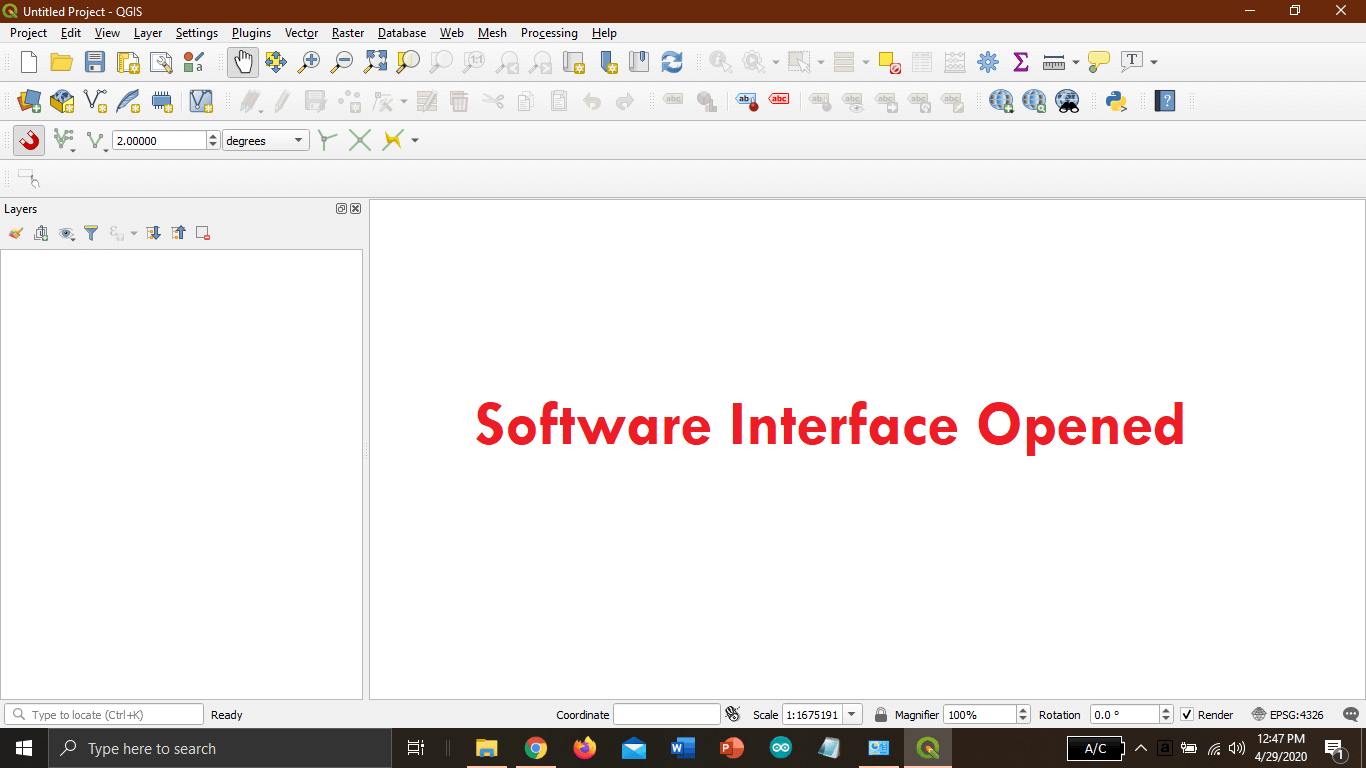Screen dimensions: 1366x768
Task: Increase the Rotation value spinner
Action: pos(1166,710)
